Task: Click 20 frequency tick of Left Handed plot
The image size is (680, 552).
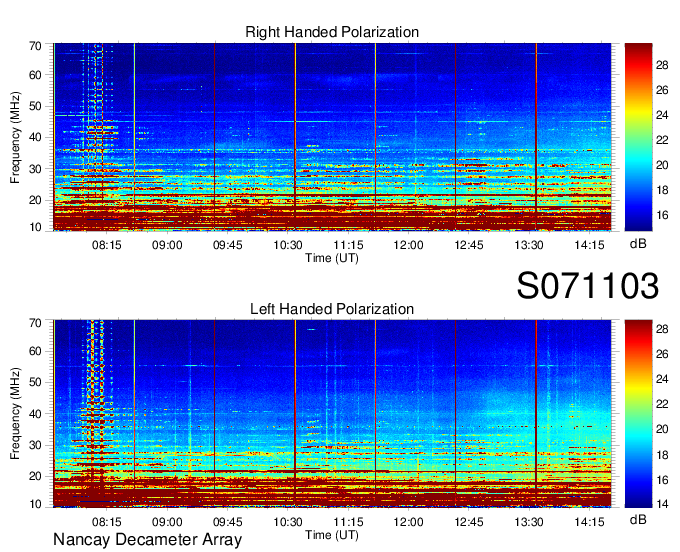Action: coord(35,476)
